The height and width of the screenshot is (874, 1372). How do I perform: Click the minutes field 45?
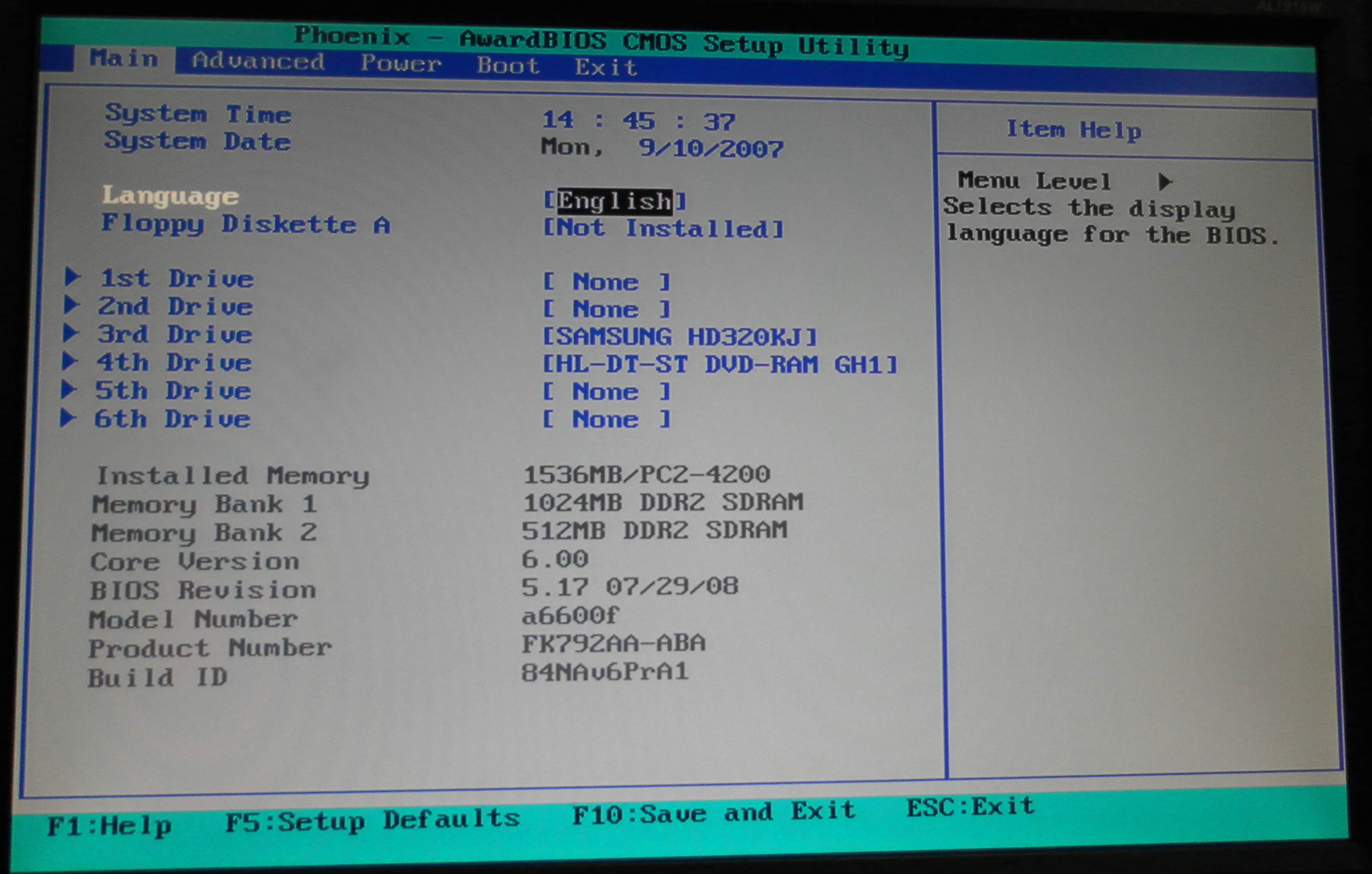click(x=639, y=121)
